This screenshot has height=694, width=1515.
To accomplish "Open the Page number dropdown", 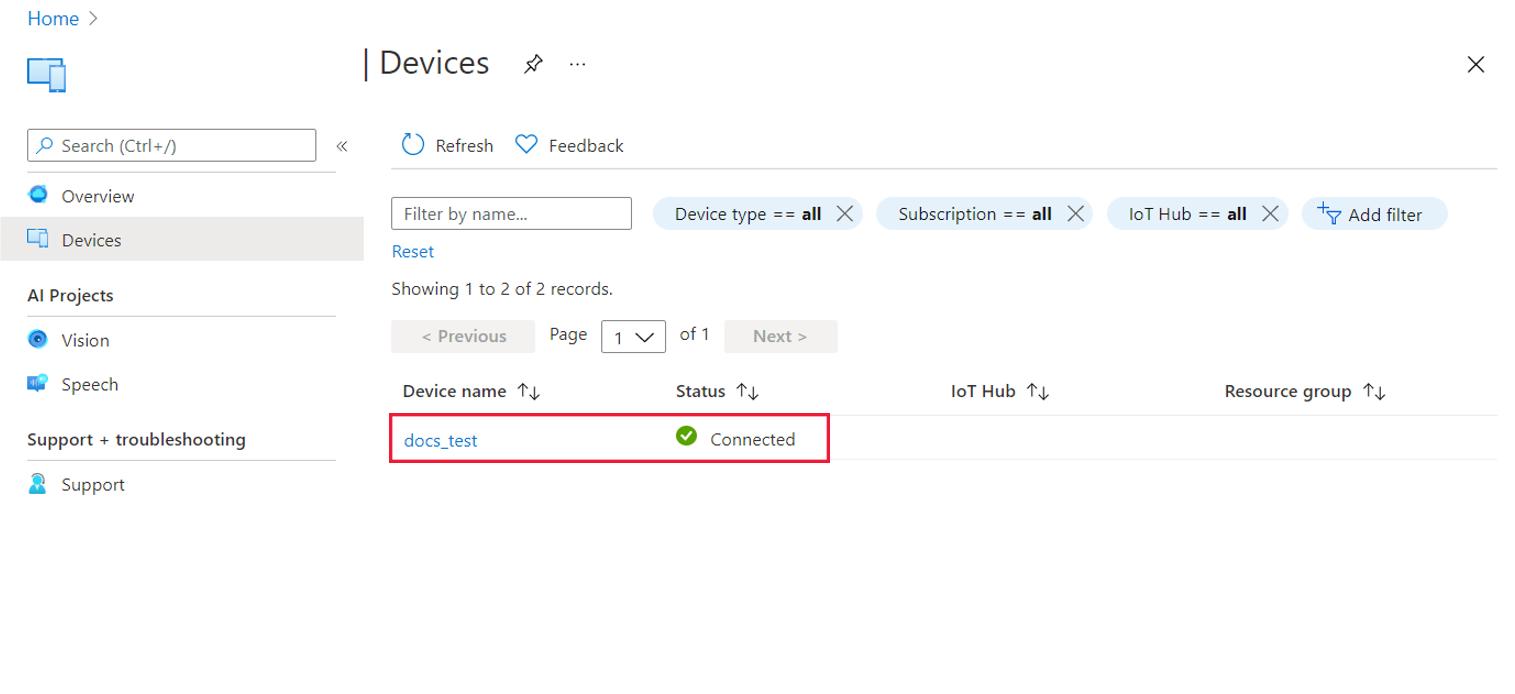I will pyautogui.click(x=633, y=337).
